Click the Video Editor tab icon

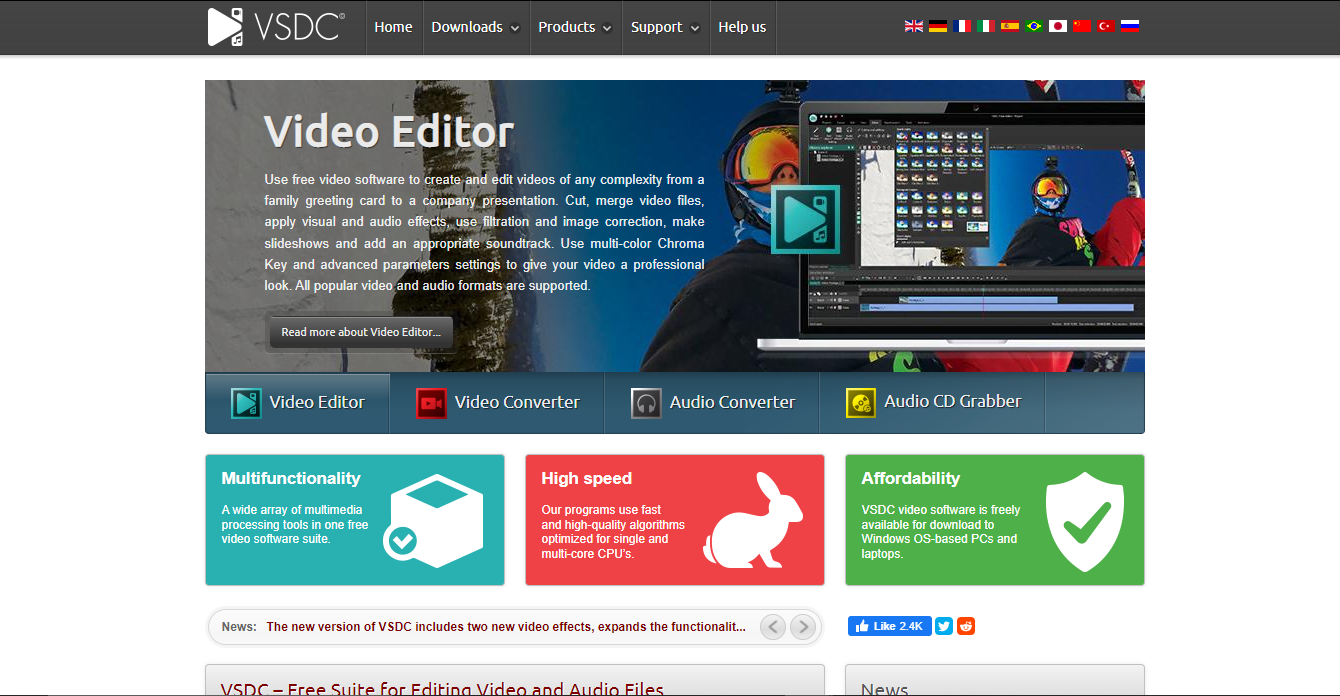(x=246, y=402)
